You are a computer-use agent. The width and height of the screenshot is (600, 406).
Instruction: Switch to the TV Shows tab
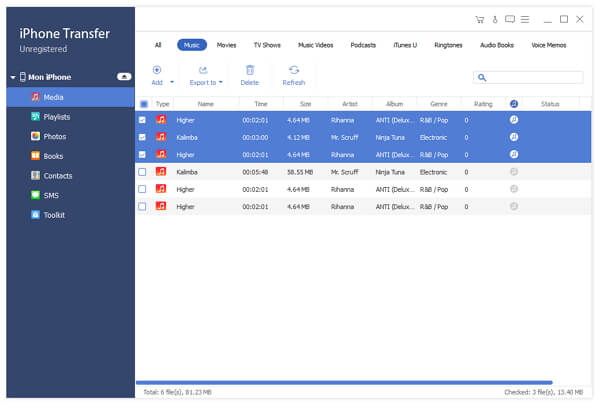267,45
